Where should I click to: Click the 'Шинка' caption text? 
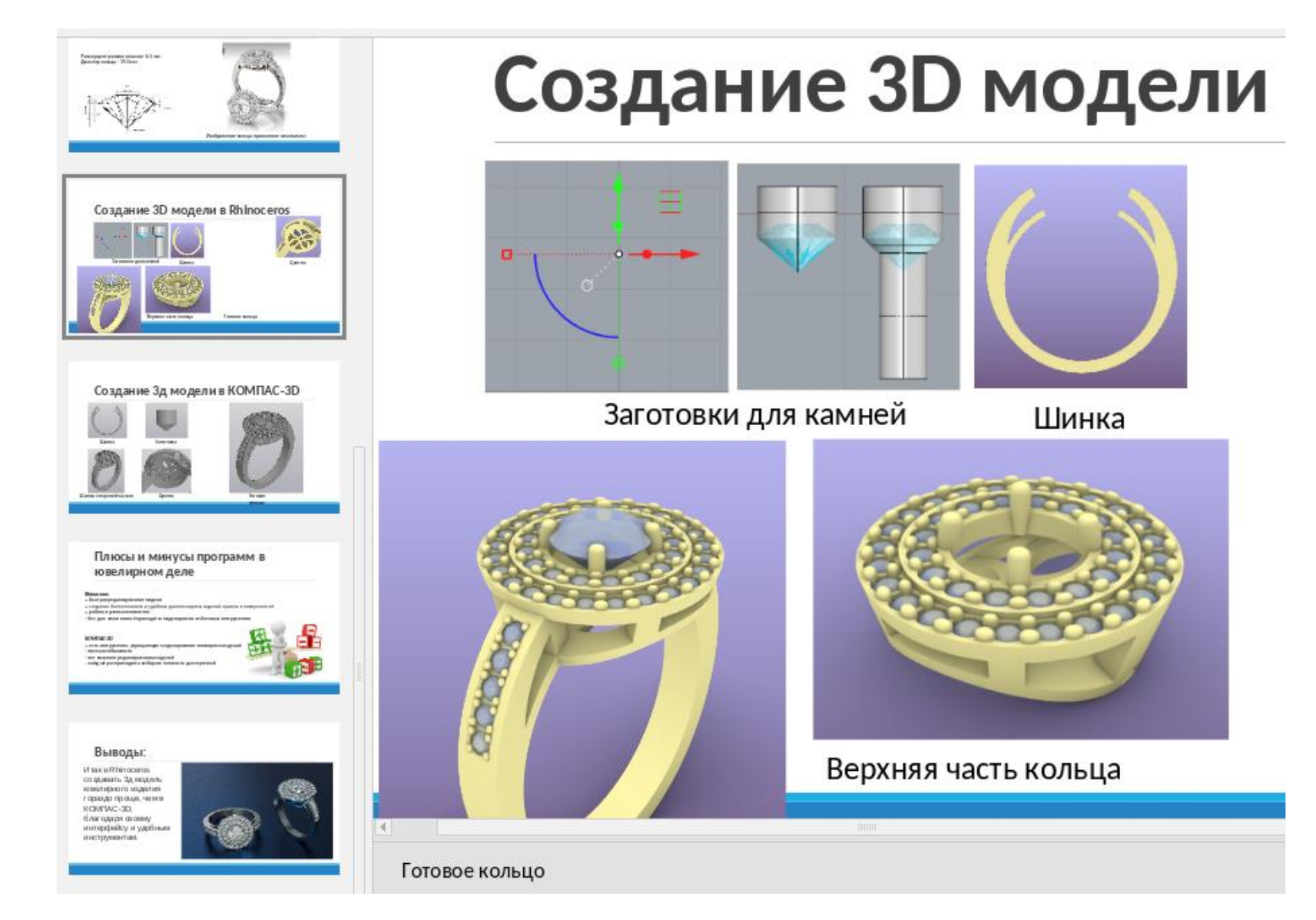[x=1079, y=419]
